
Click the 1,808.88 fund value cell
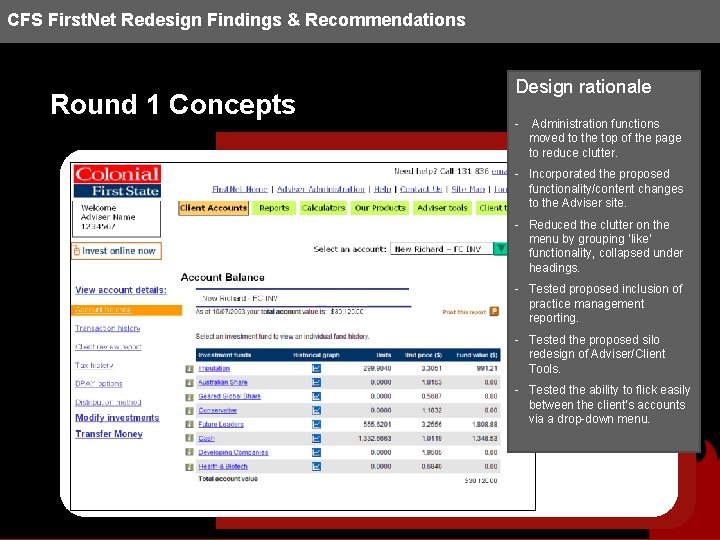[484, 424]
